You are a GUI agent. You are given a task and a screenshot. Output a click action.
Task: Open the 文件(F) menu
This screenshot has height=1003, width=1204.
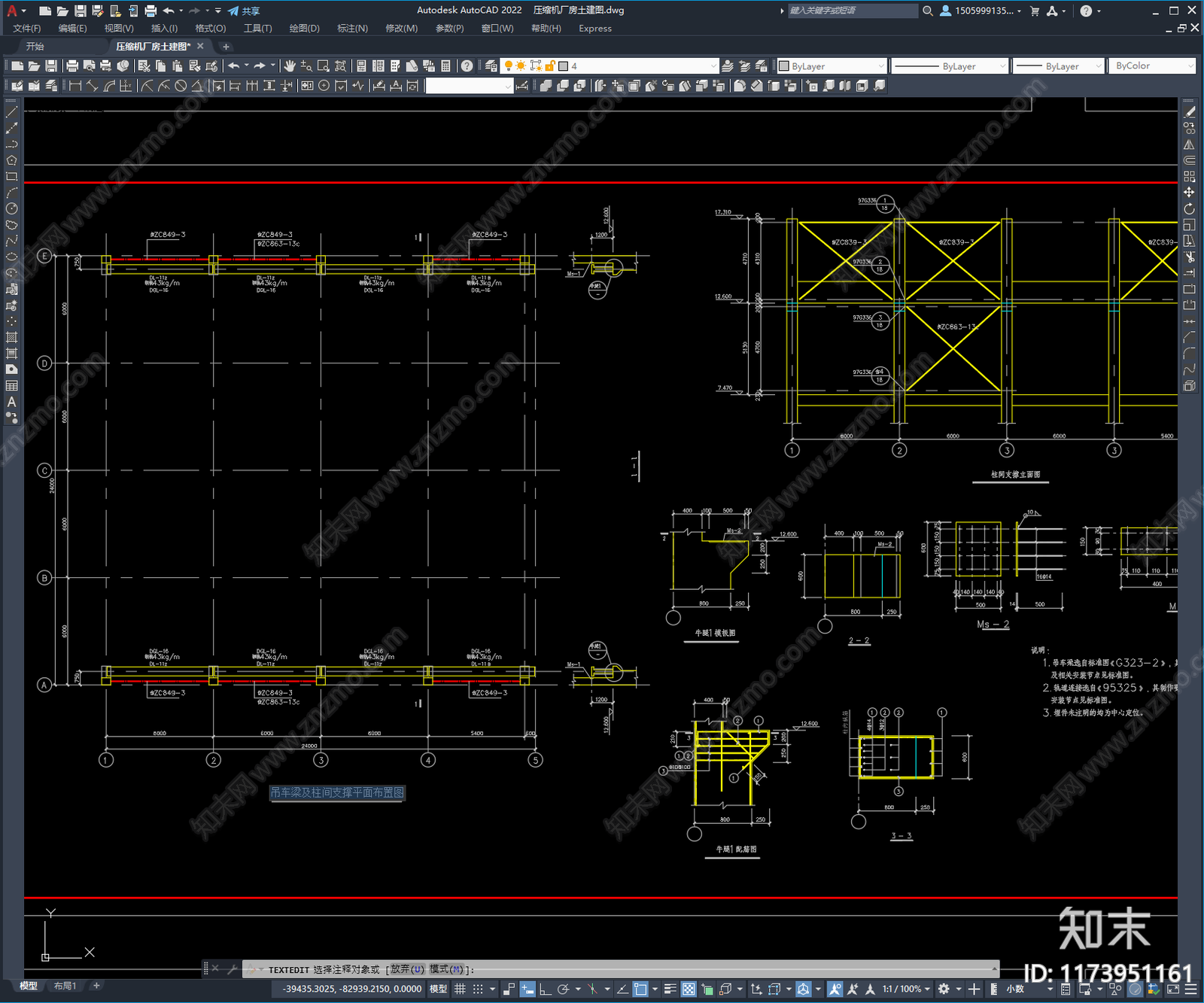27,29
